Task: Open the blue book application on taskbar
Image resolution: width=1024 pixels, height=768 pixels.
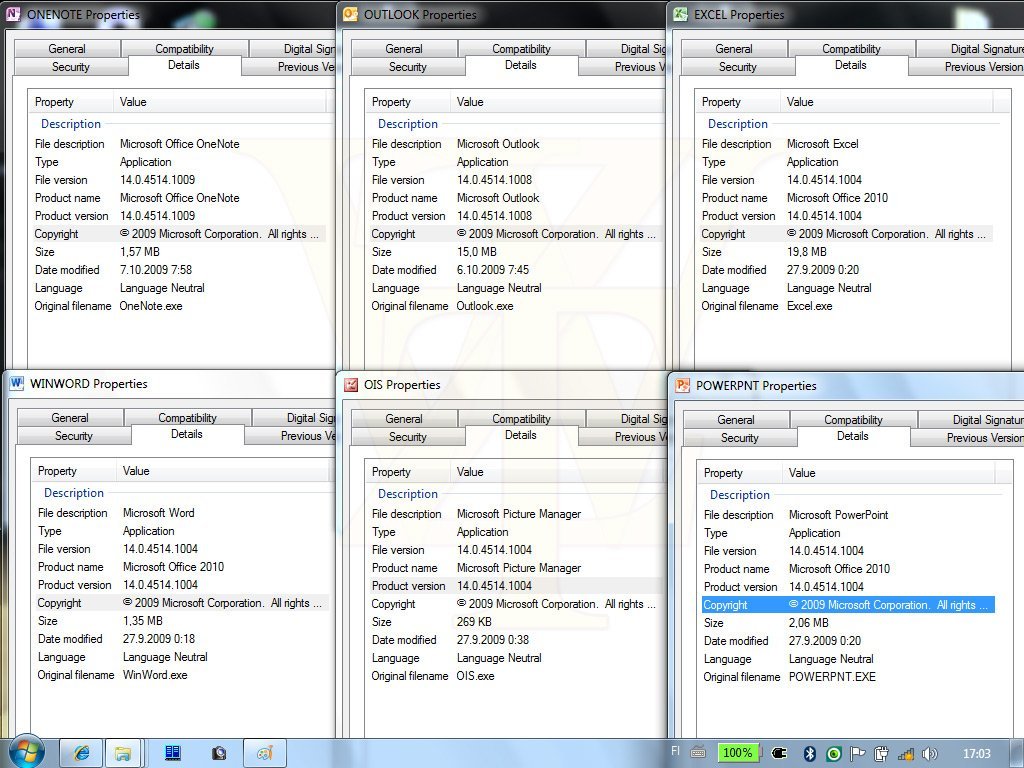Action: coord(172,753)
